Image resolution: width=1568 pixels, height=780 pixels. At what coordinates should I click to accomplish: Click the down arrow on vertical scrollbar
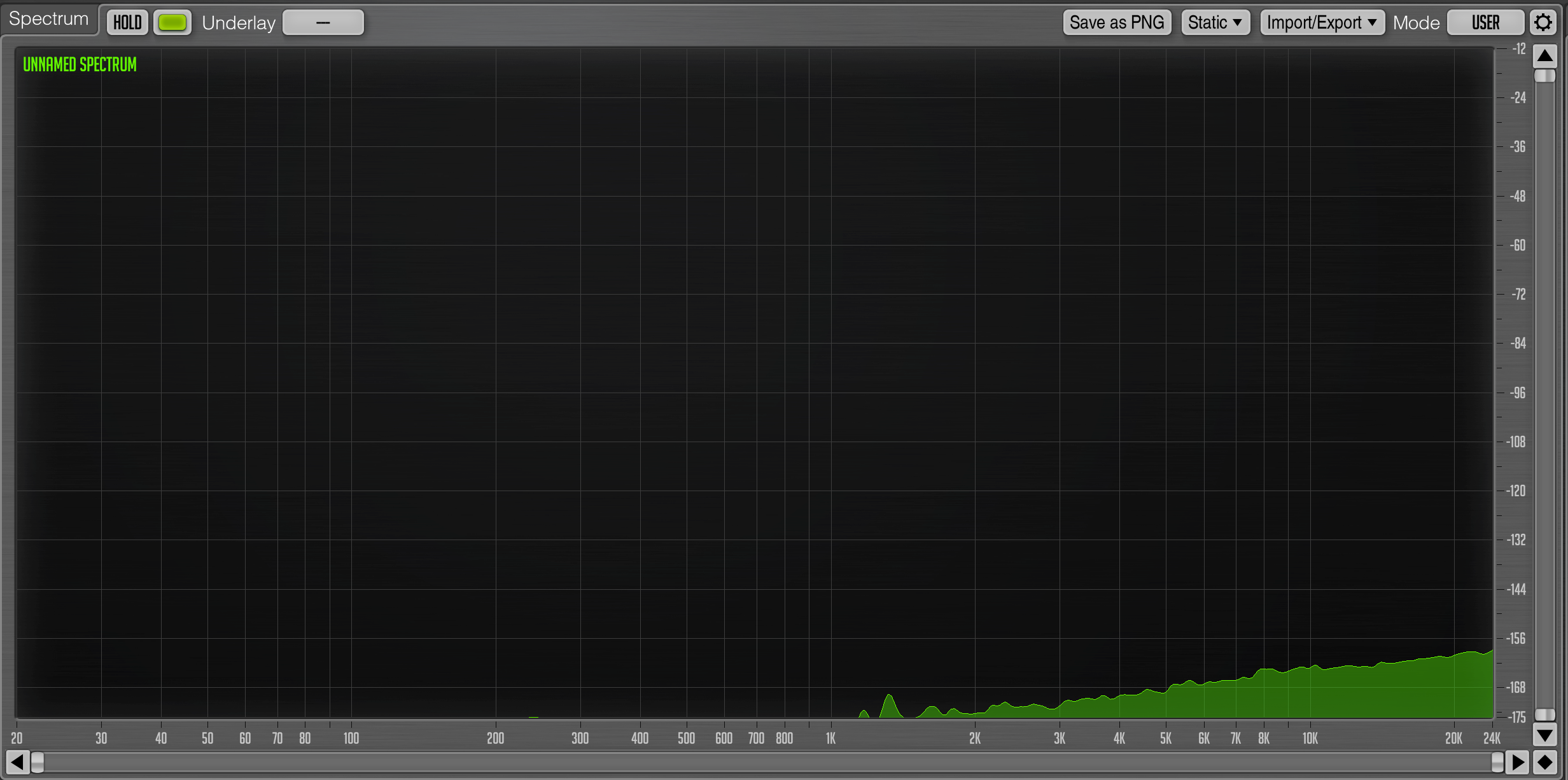point(1544,735)
